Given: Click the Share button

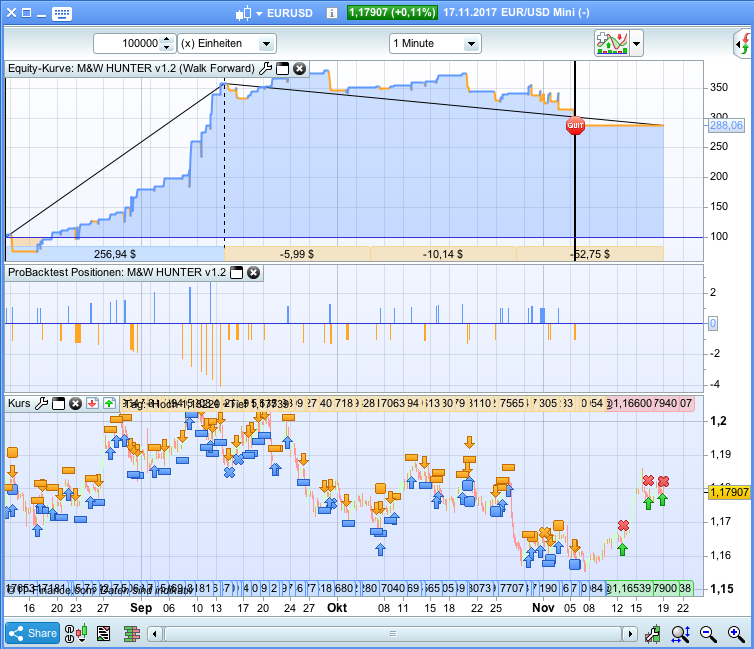Looking at the screenshot, I should (32, 633).
